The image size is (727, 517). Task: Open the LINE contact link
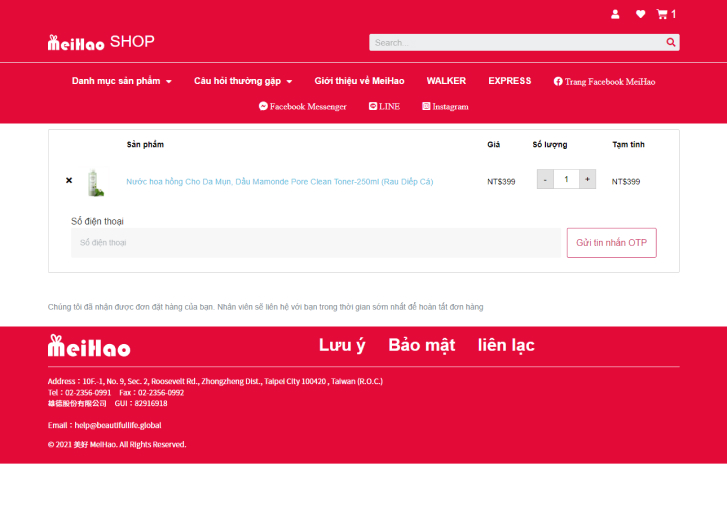(x=384, y=106)
